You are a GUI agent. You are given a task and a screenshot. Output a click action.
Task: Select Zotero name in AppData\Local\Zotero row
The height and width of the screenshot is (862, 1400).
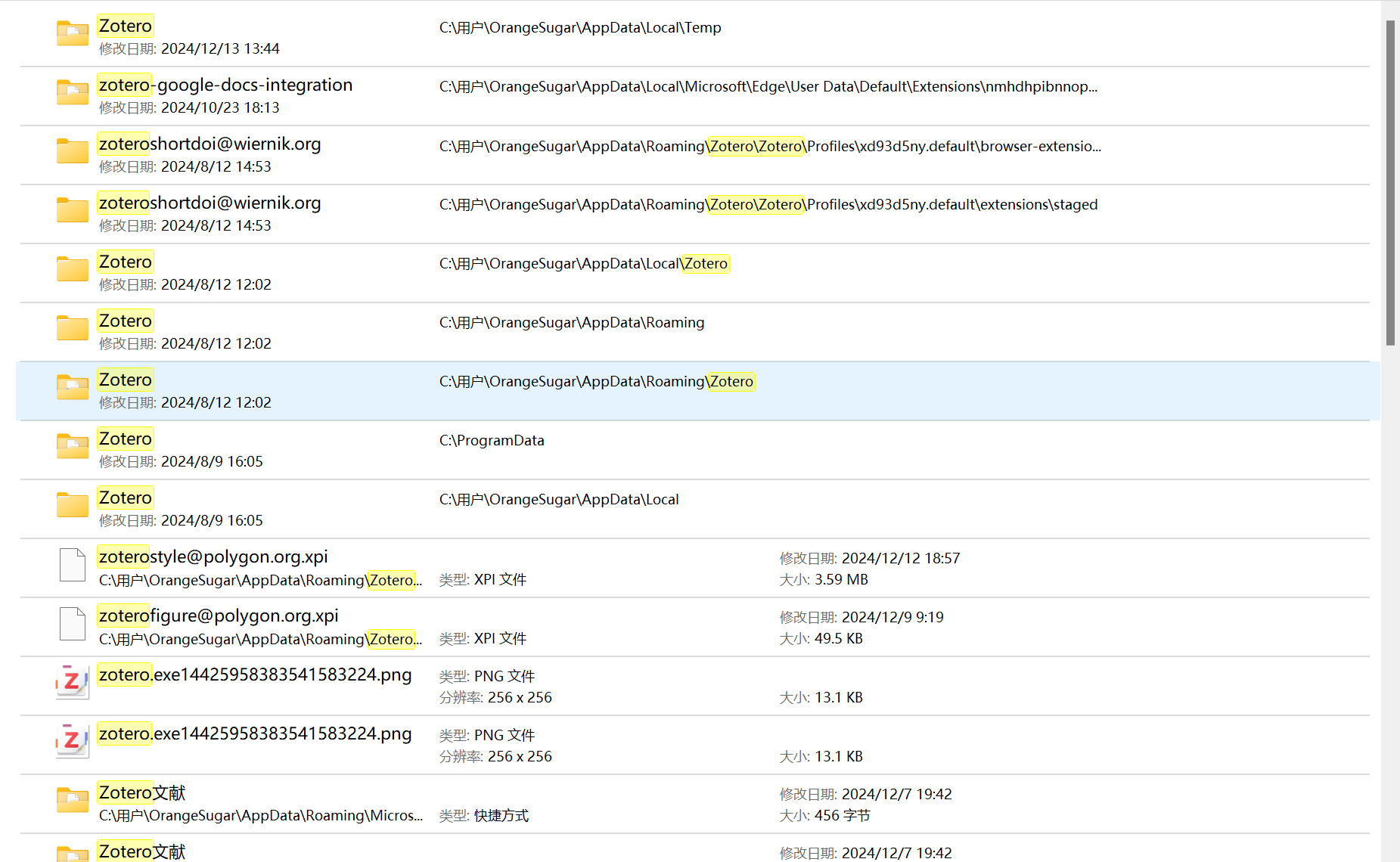126,262
